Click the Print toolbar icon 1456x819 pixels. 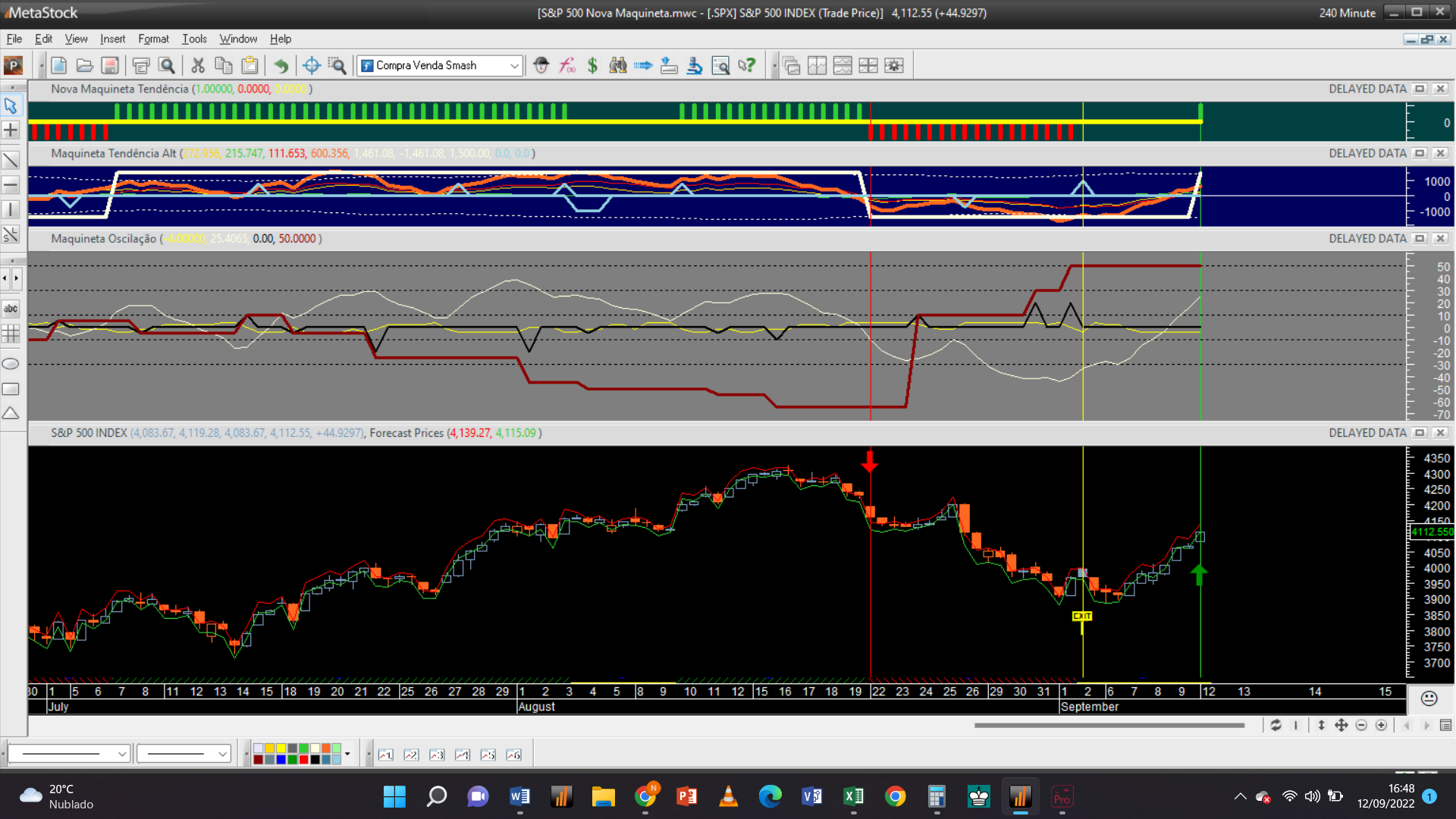click(x=141, y=66)
